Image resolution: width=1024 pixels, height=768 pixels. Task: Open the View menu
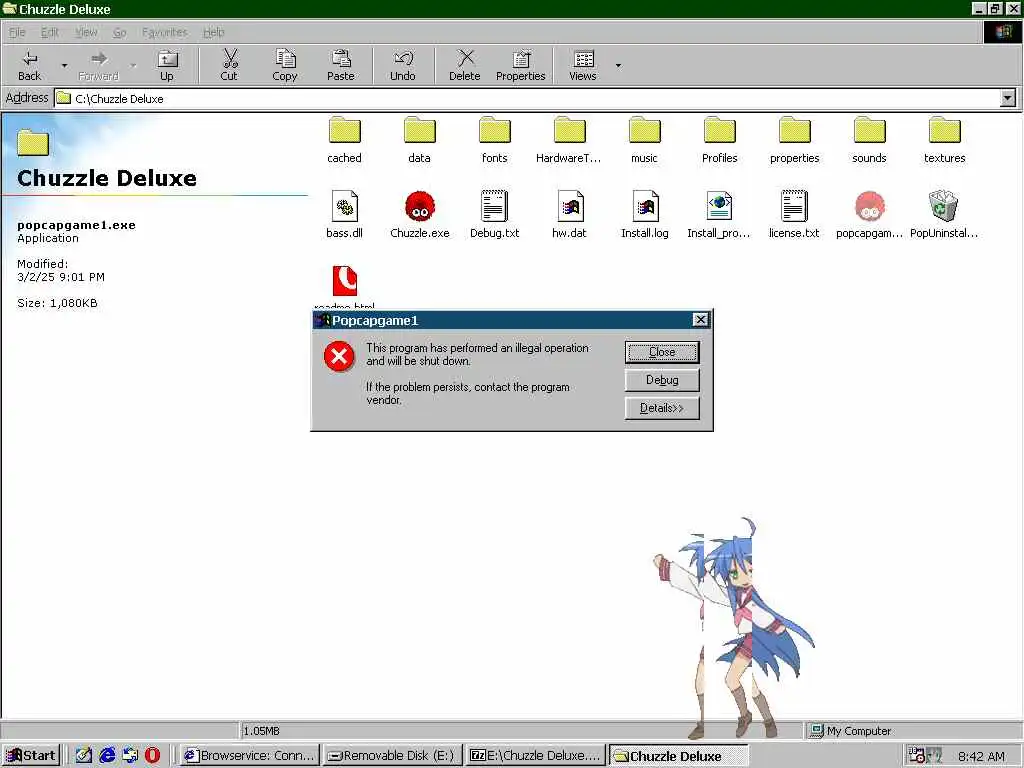86,32
